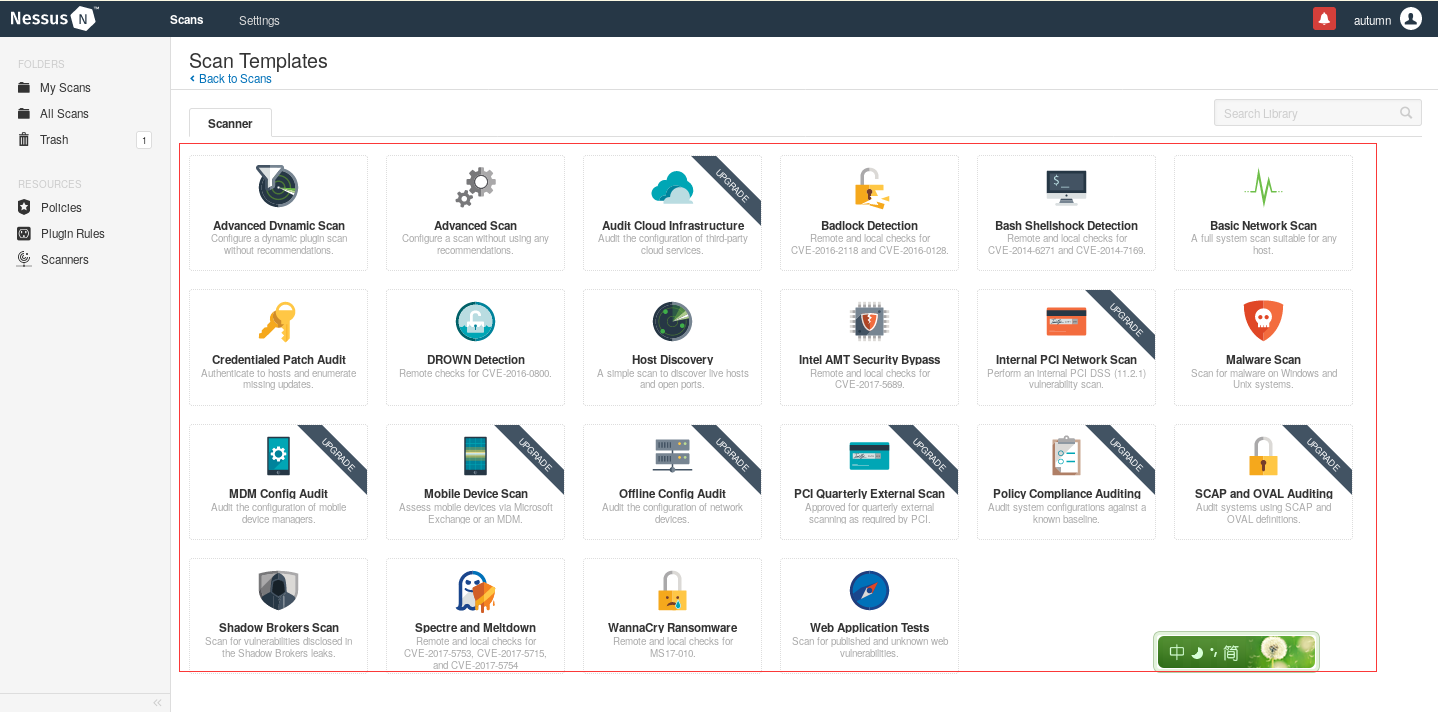Click the Back to Scans link
This screenshot has height=712, width=1438.
click(x=230, y=79)
